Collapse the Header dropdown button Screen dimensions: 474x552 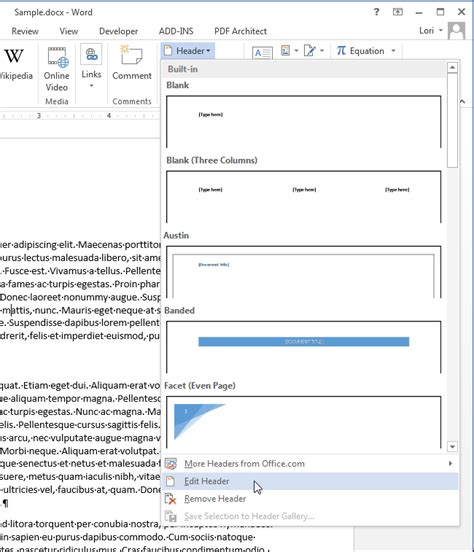188,51
